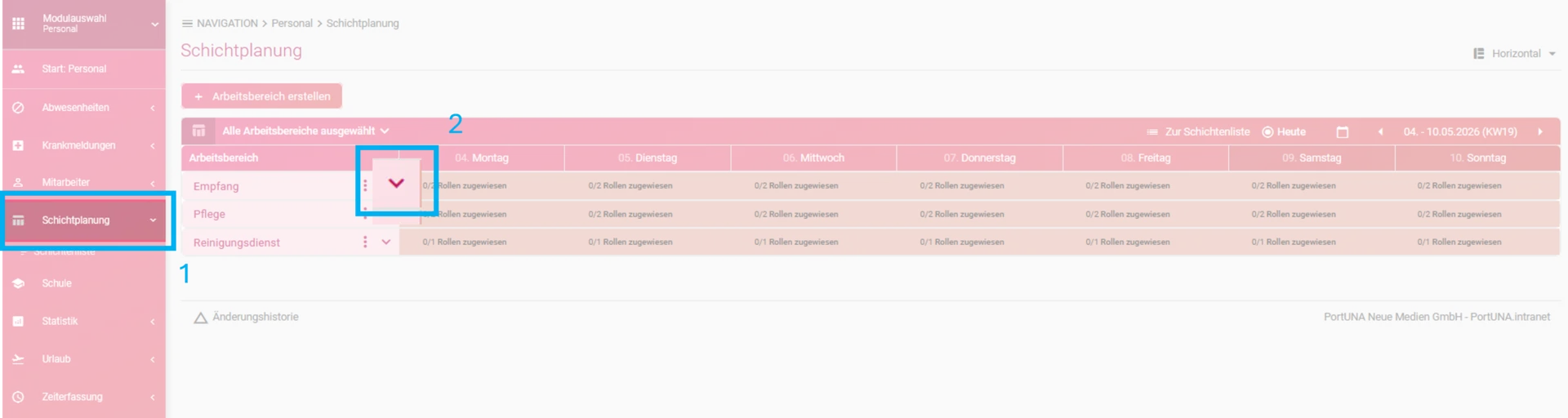This screenshot has height=418, width=1568.
Task: Click Arbeitsbereich erstellen button
Action: pos(261,96)
